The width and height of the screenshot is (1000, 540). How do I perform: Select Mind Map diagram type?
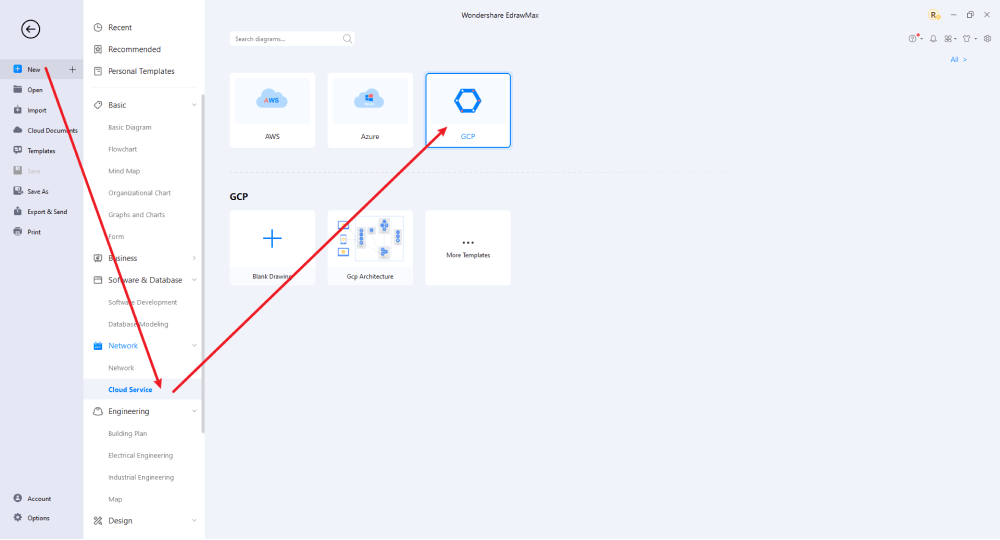tap(124, 171)
